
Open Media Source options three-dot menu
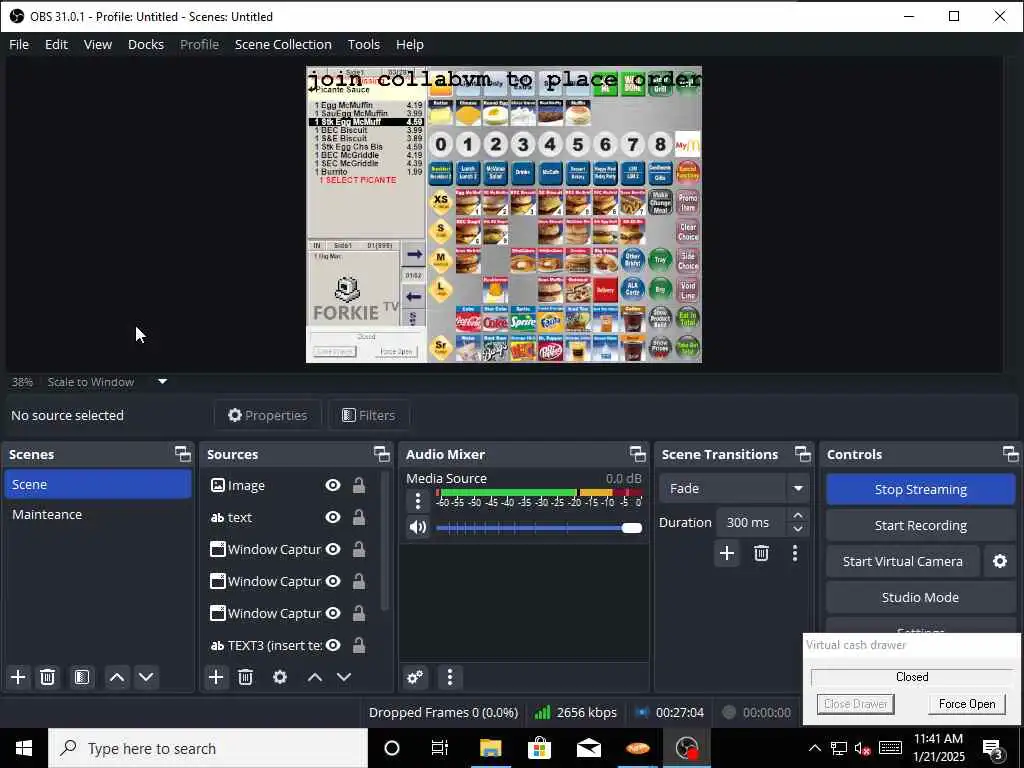[x=418, y=502]
